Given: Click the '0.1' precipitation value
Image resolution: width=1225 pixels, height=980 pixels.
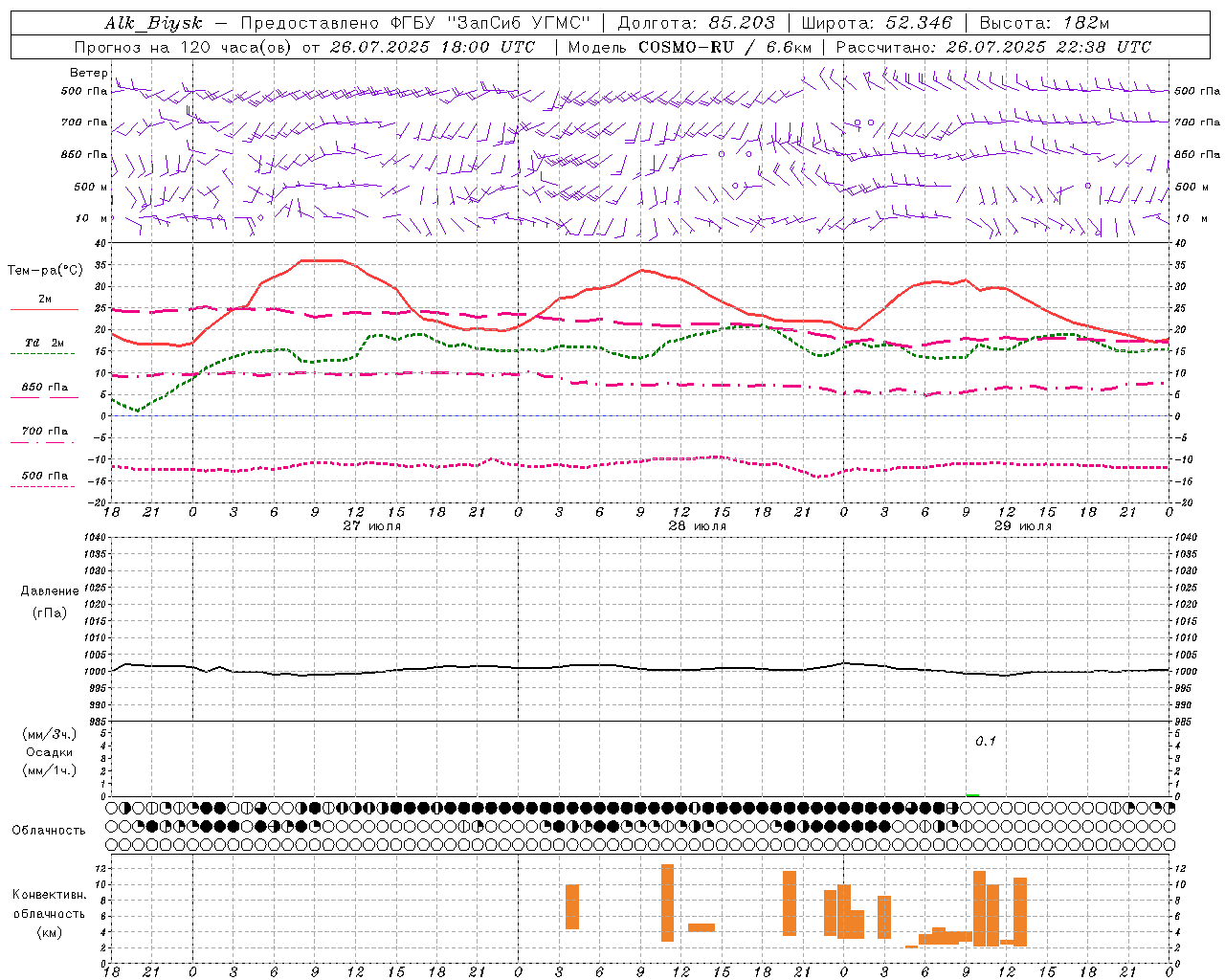Looking at the screenshot, I should click(986, 742).
